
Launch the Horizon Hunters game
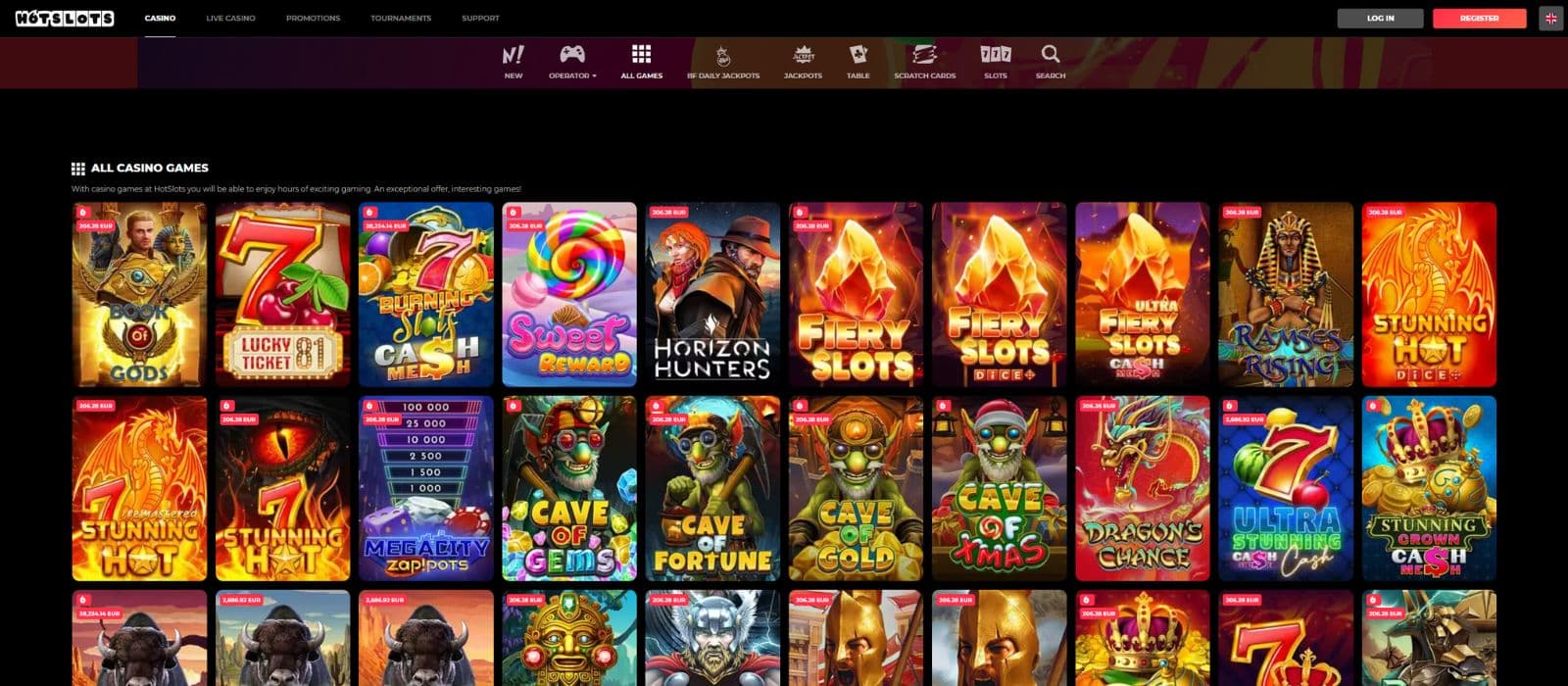point(712,295)
